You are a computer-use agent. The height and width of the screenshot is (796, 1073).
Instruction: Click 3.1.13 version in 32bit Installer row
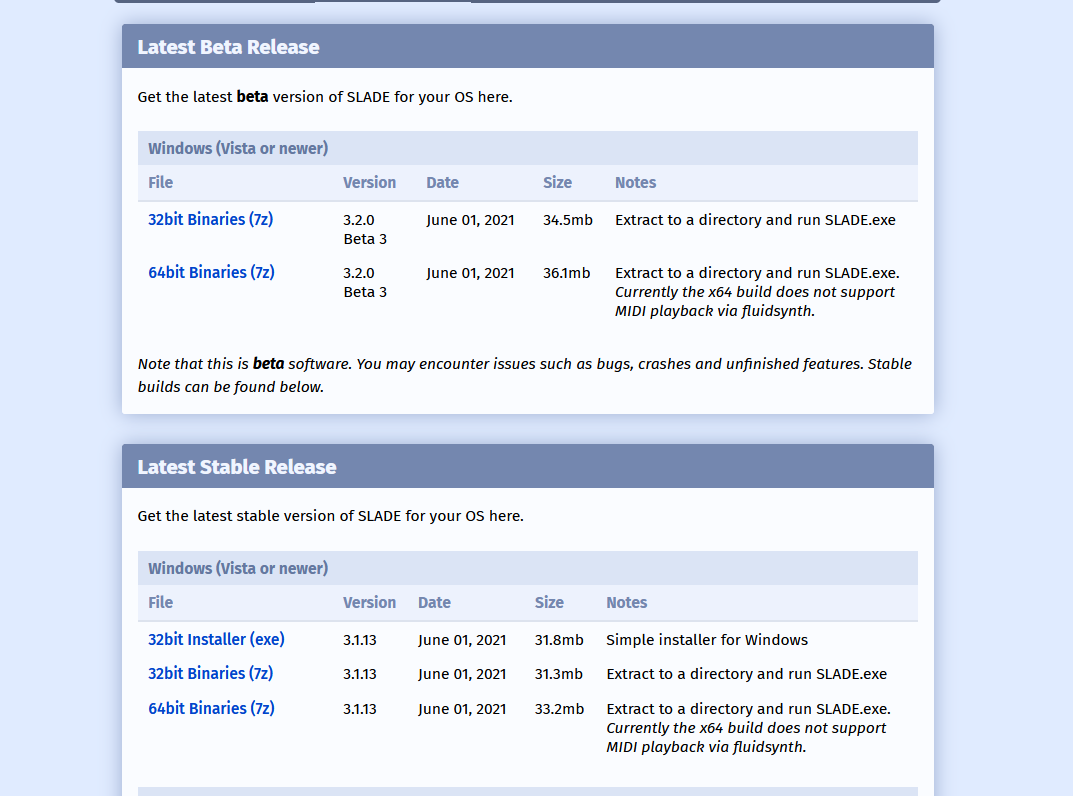[x=360, y=640]
